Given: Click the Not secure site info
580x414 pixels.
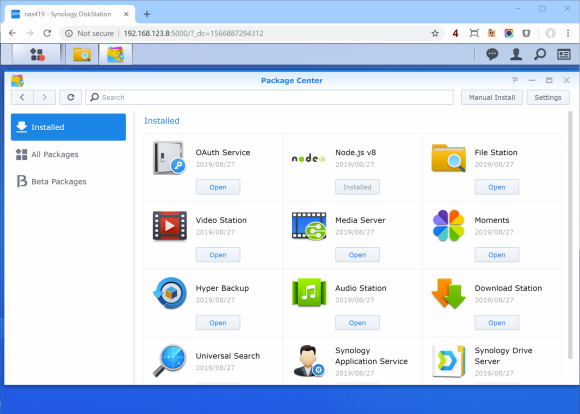Looking at the screenshot, I should [90, 33].
